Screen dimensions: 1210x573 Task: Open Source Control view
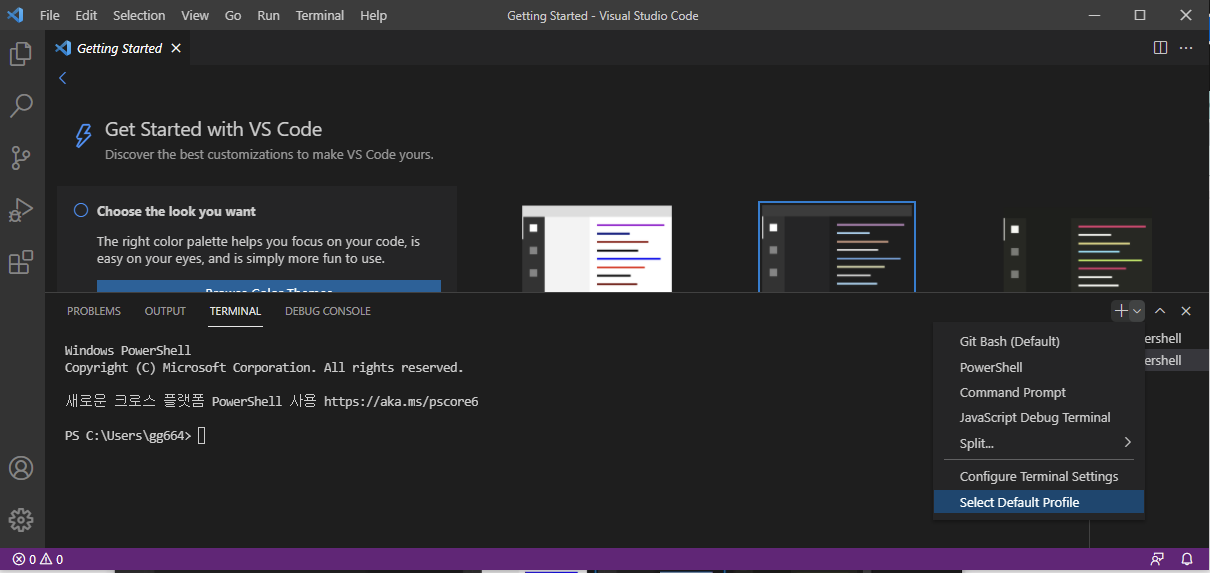click(x=21, y=157)
